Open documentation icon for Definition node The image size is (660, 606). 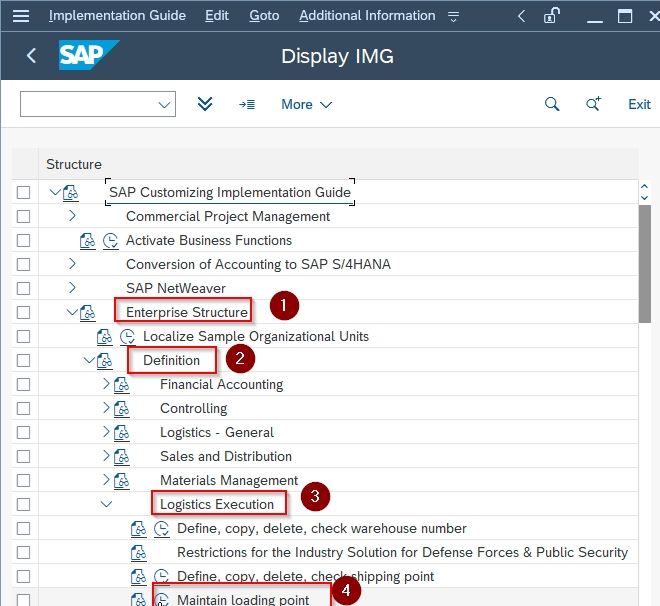[x=104, y=361]
